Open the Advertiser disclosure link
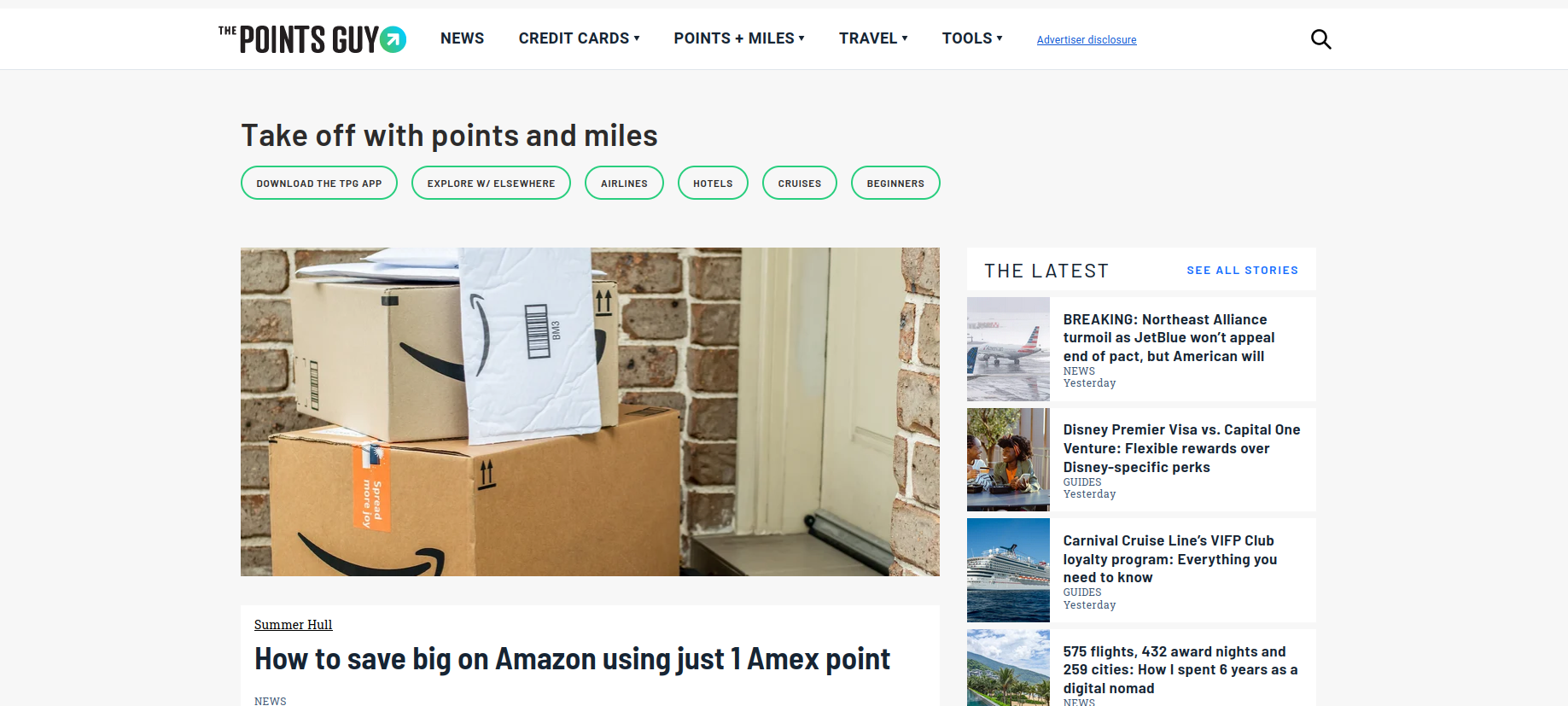The width and height of the screenshot is (1568, 706). 1087,40
